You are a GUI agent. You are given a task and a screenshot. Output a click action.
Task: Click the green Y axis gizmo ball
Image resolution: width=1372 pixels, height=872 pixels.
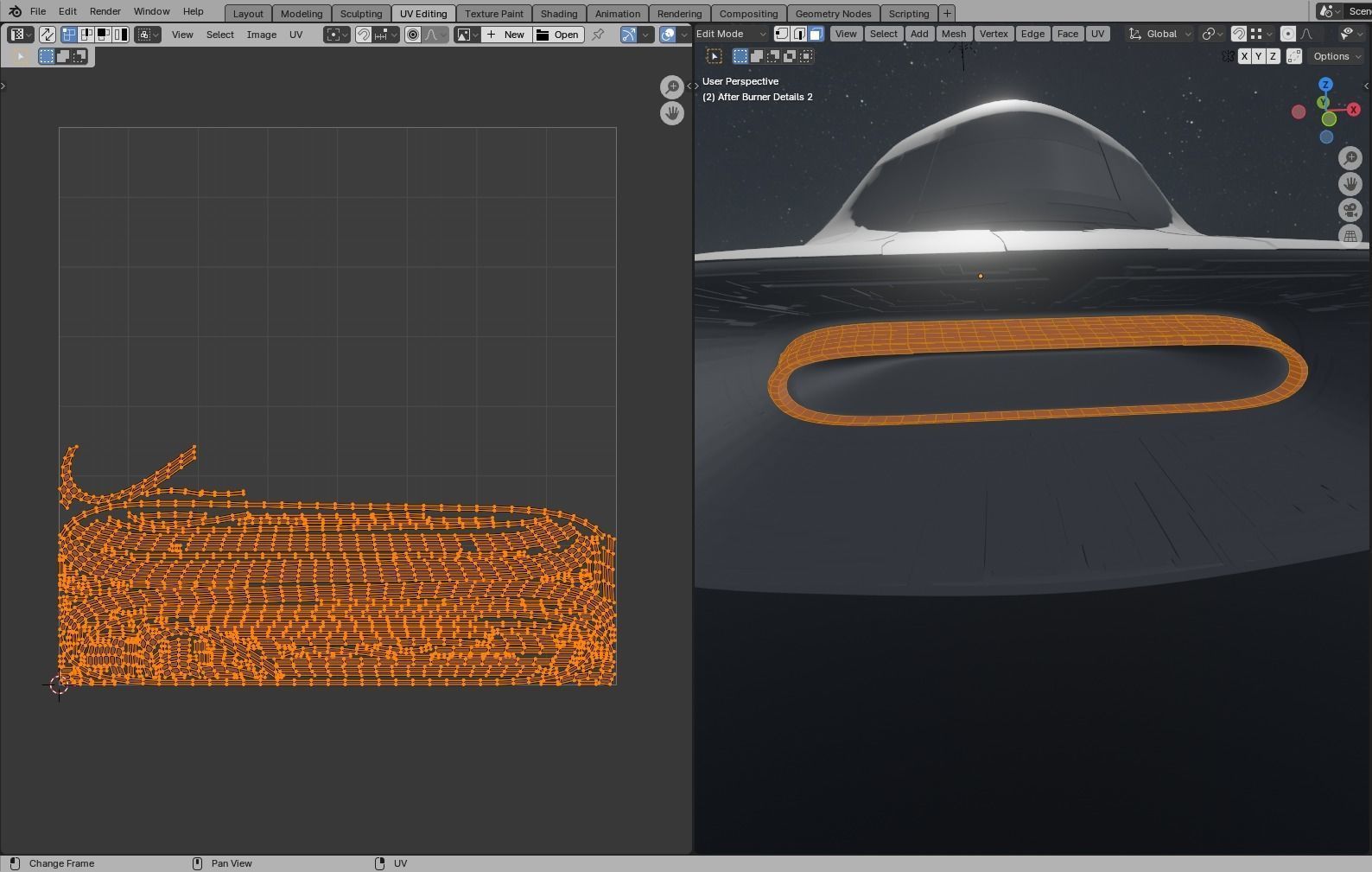tap(1323, 103)
